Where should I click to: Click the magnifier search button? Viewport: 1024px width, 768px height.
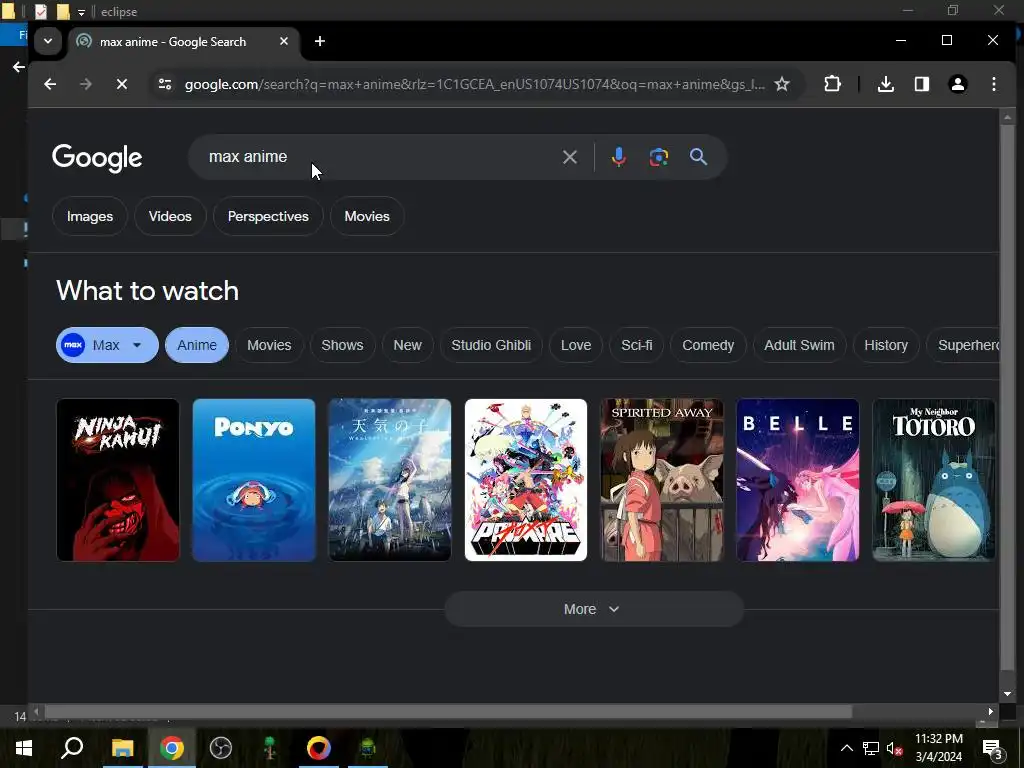click(x=698, y=157)
